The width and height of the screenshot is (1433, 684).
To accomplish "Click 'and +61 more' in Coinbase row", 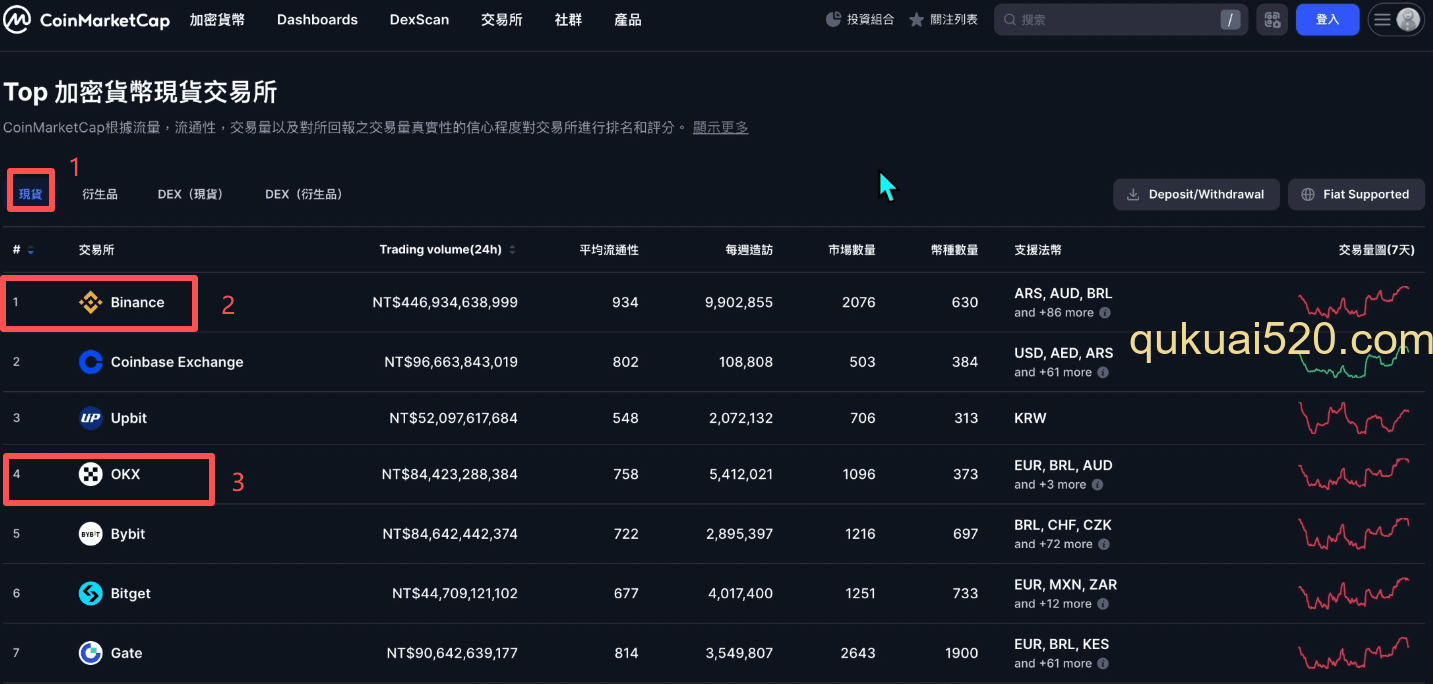I will [x=1053, y=373].
